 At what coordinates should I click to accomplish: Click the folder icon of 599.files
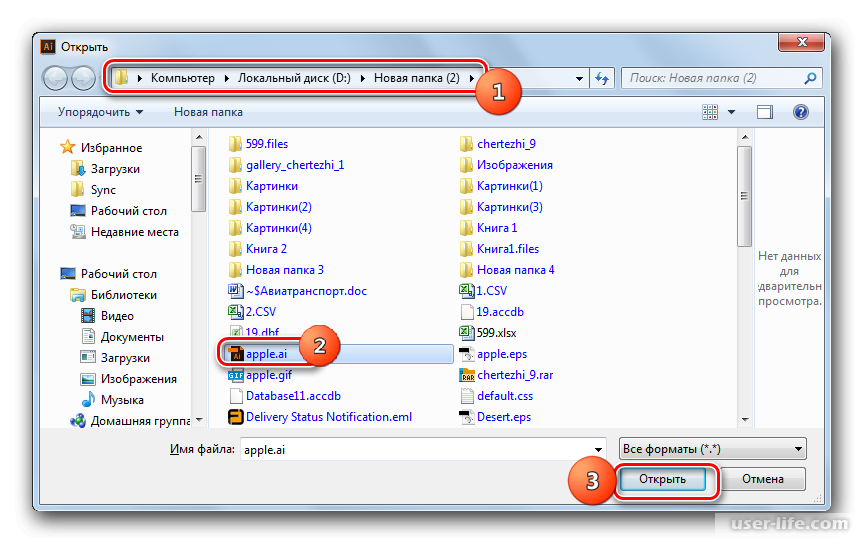tap(235, 144)
